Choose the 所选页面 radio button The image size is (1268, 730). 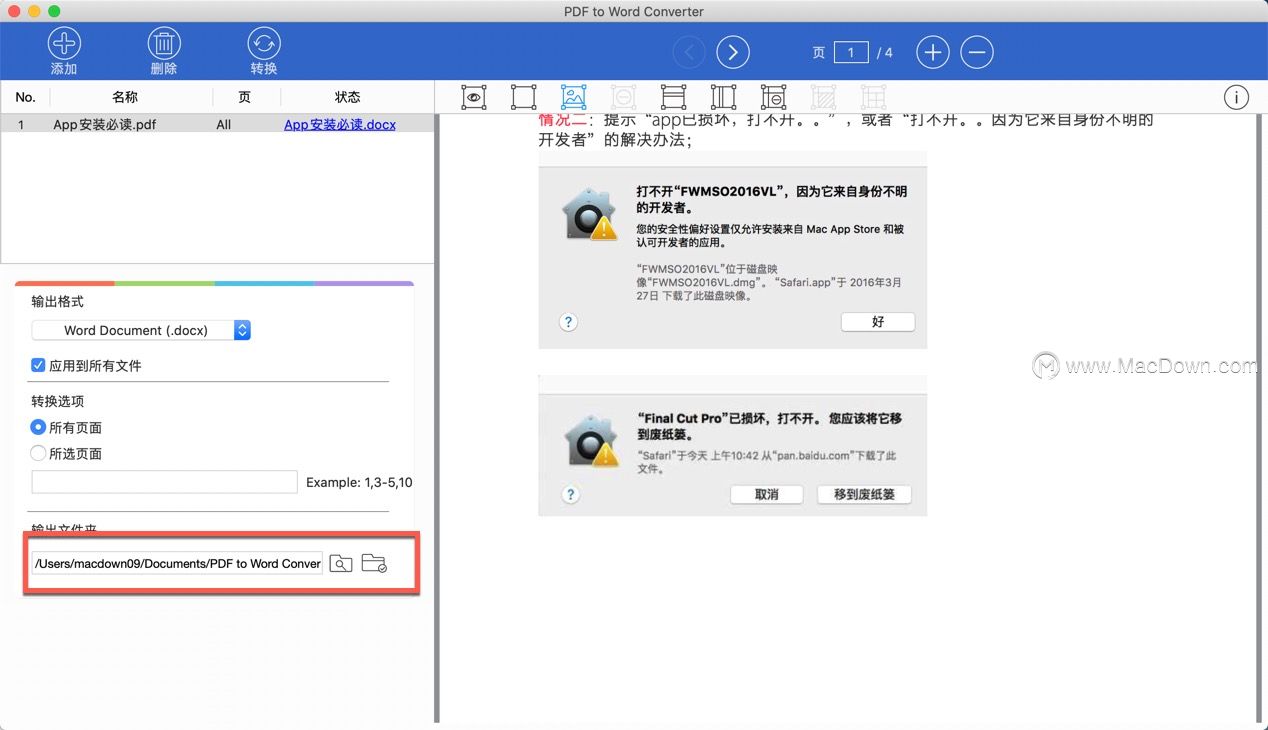pos(38,453)
